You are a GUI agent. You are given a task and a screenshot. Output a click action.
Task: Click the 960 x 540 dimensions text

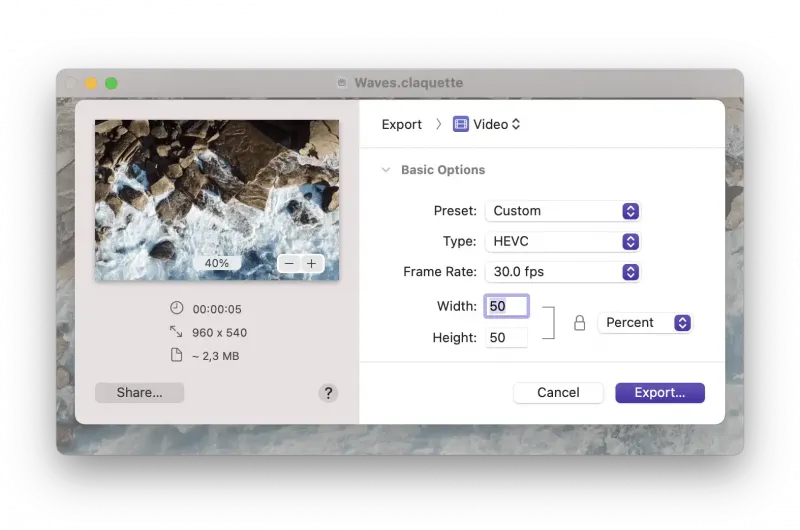click(x=219, y=333)
